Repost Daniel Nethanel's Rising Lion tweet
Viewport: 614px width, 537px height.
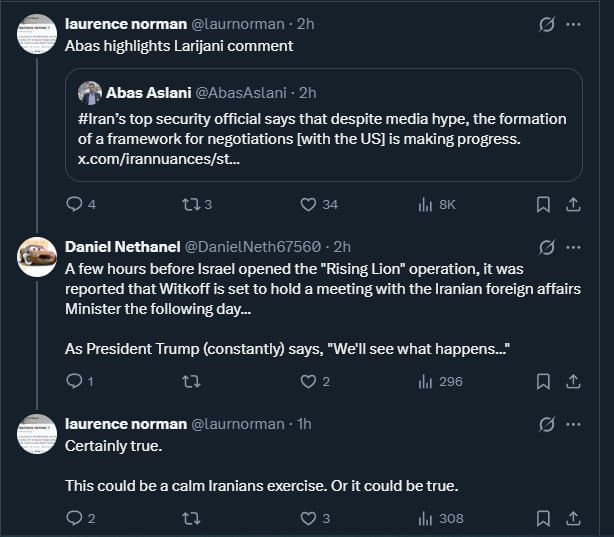(x=188, y=381)
